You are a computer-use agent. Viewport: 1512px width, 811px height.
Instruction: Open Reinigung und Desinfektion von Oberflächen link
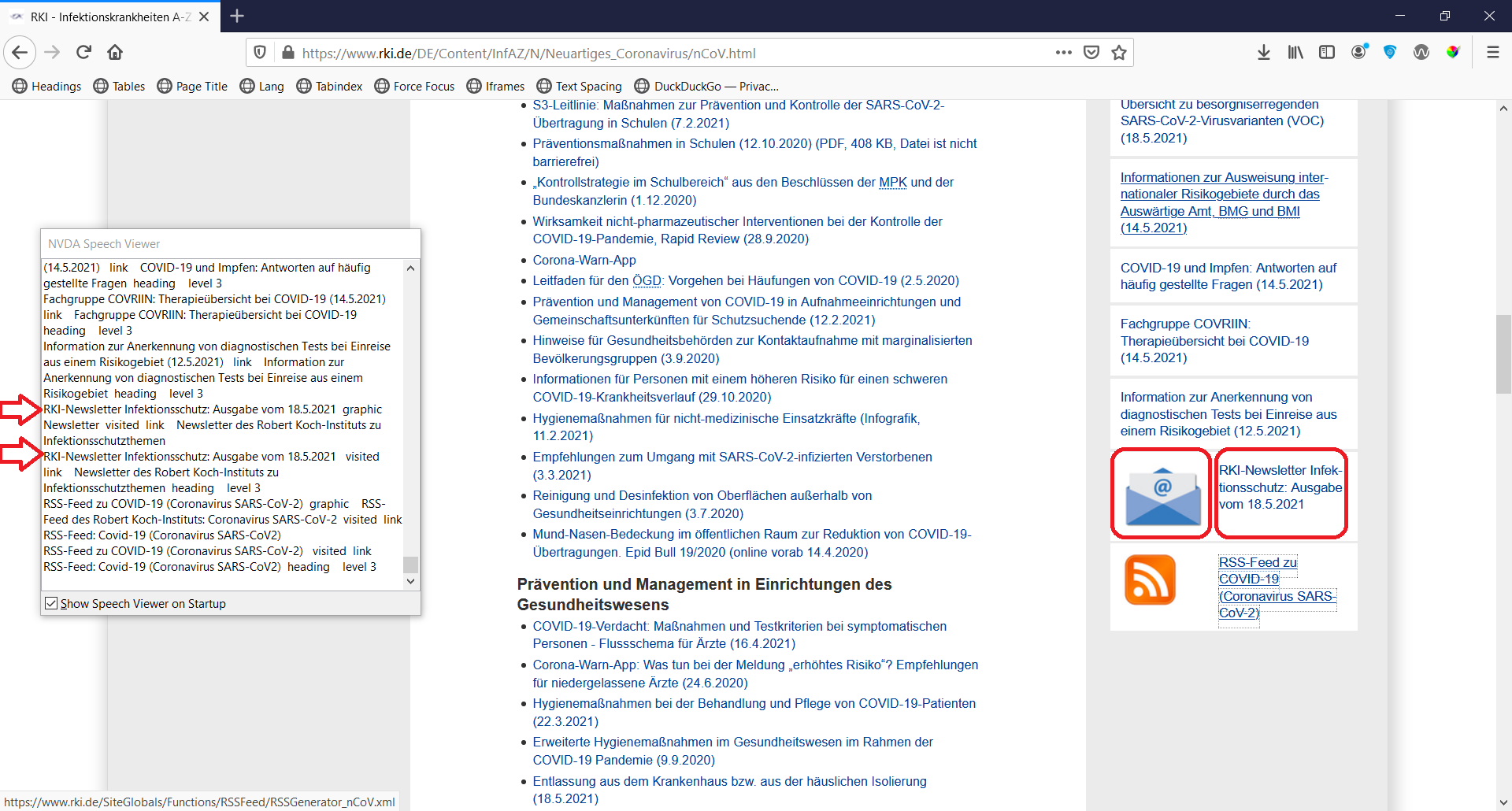(x=702, y=505)
